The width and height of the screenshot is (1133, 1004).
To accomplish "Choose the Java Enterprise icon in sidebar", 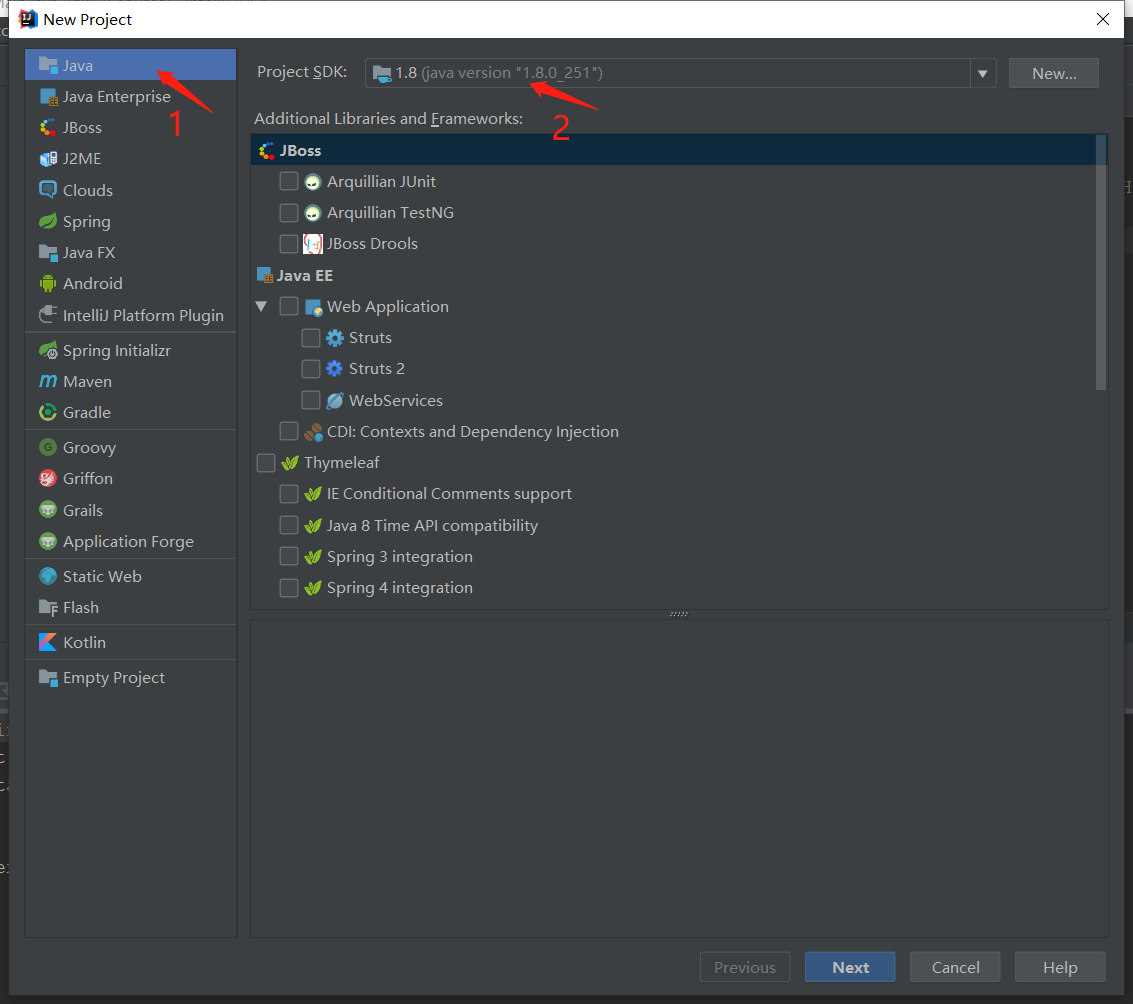I will [48, 97].
